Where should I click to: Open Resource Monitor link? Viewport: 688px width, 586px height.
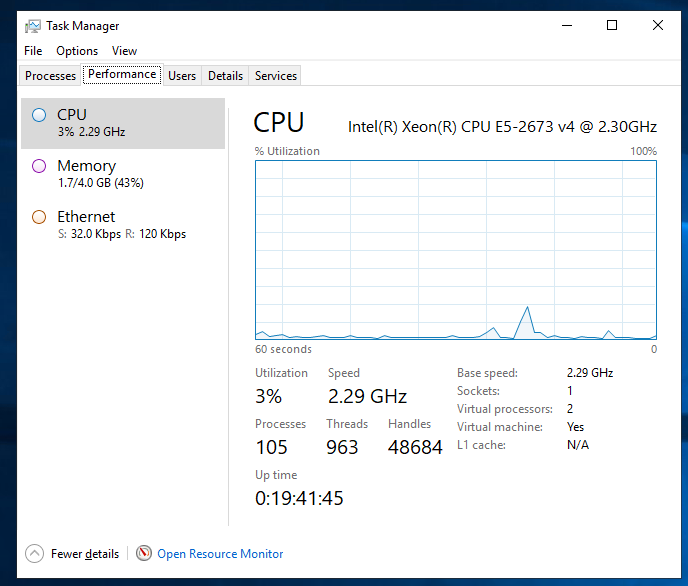(220, 554)
